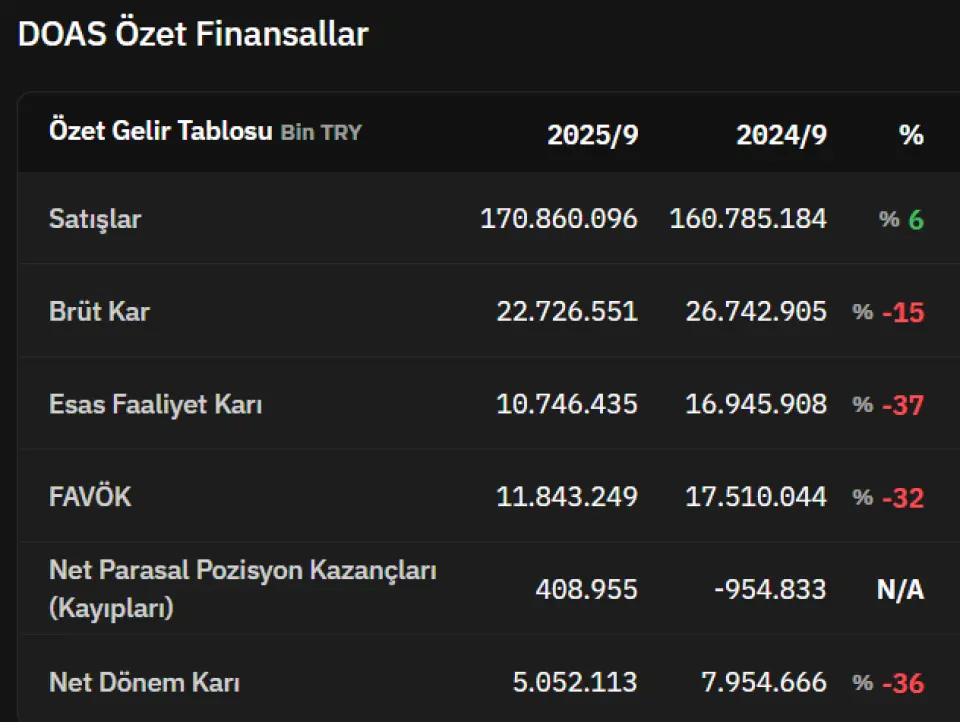Click the Bin TRY unit label
The width and height of the screenshot is (960, 722).
[320, 133]
